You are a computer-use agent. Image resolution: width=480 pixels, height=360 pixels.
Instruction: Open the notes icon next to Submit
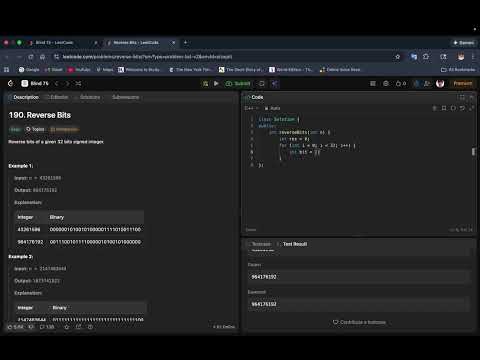click(x=262, y=84)
